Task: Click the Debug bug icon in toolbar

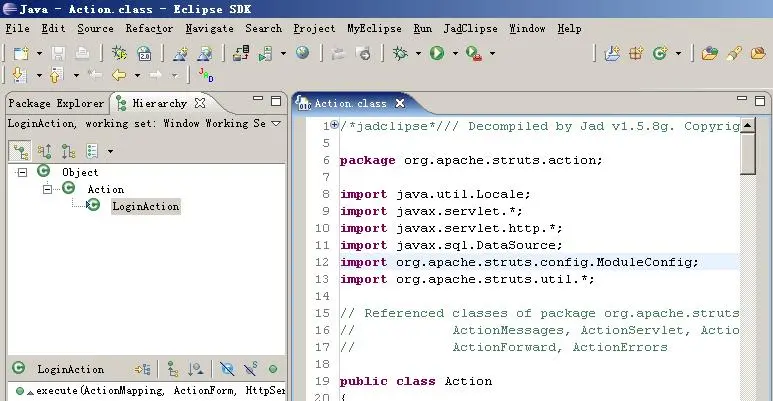Action: click(400, 53)
